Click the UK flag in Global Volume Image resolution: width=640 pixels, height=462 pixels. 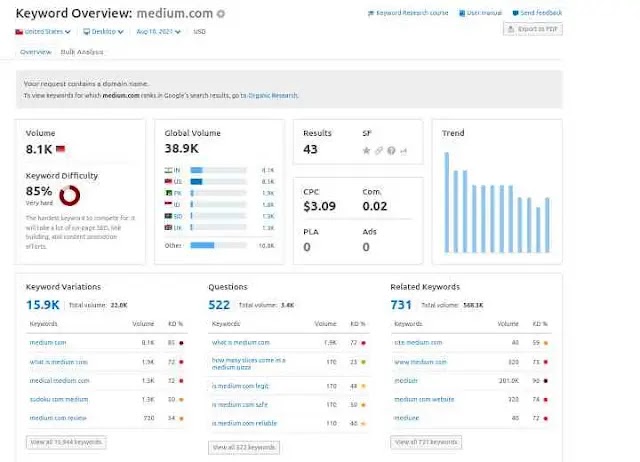(168, 227)
